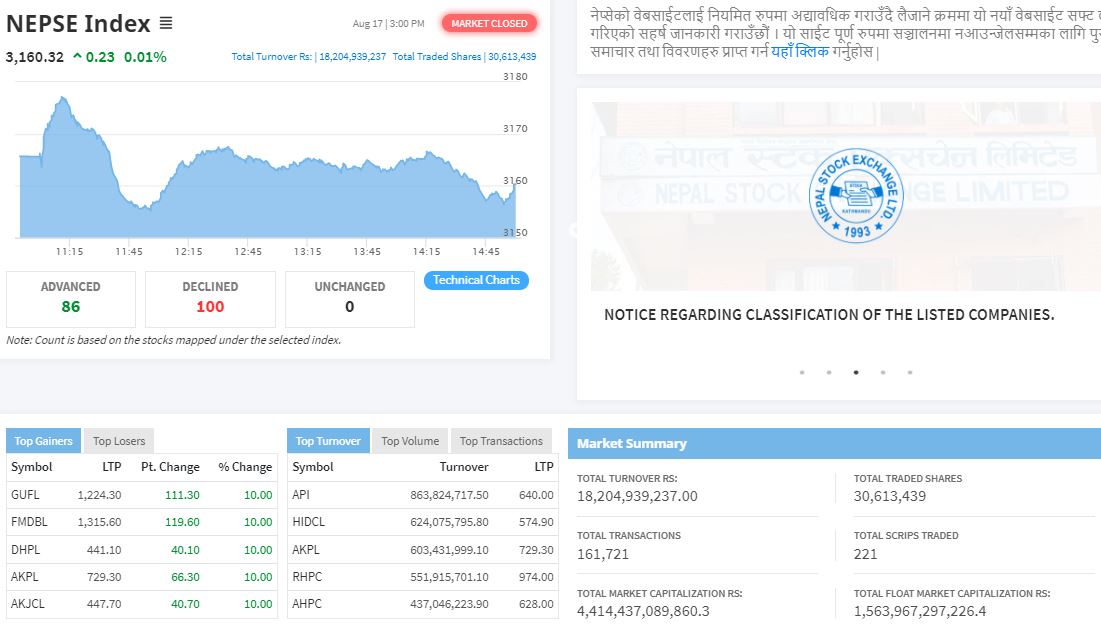Go to fifth carousel slide dot
Viewport: 1101px width, 626px height.
point(910,373)
